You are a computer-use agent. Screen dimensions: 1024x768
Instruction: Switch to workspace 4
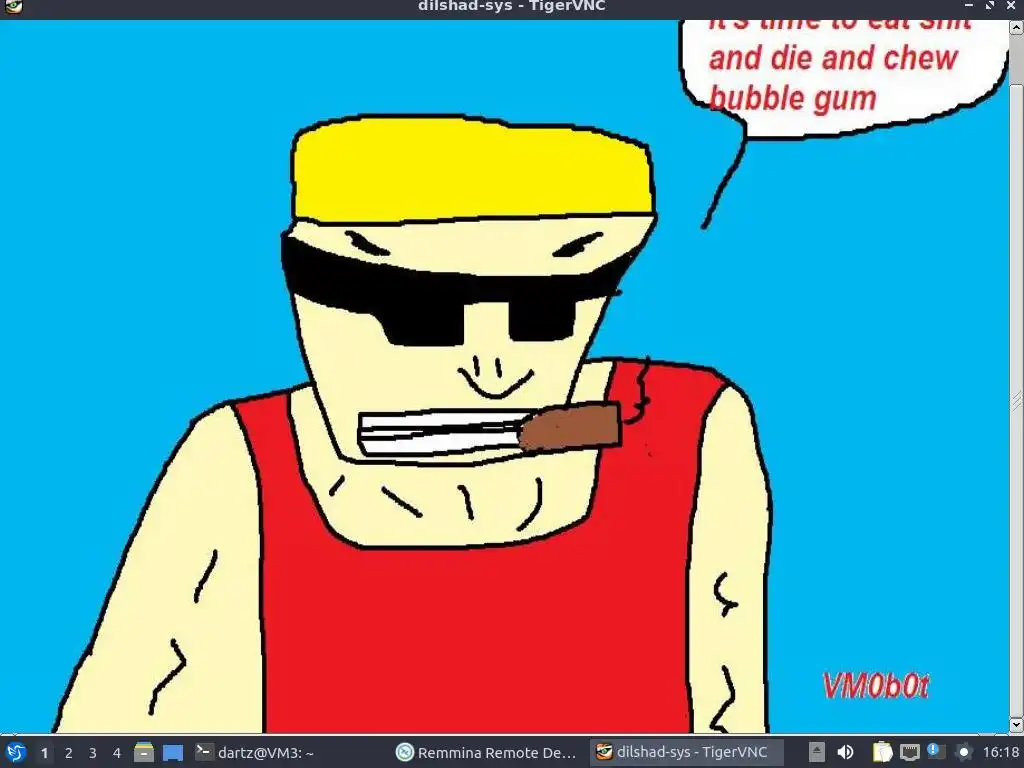(x=117, y=753)
